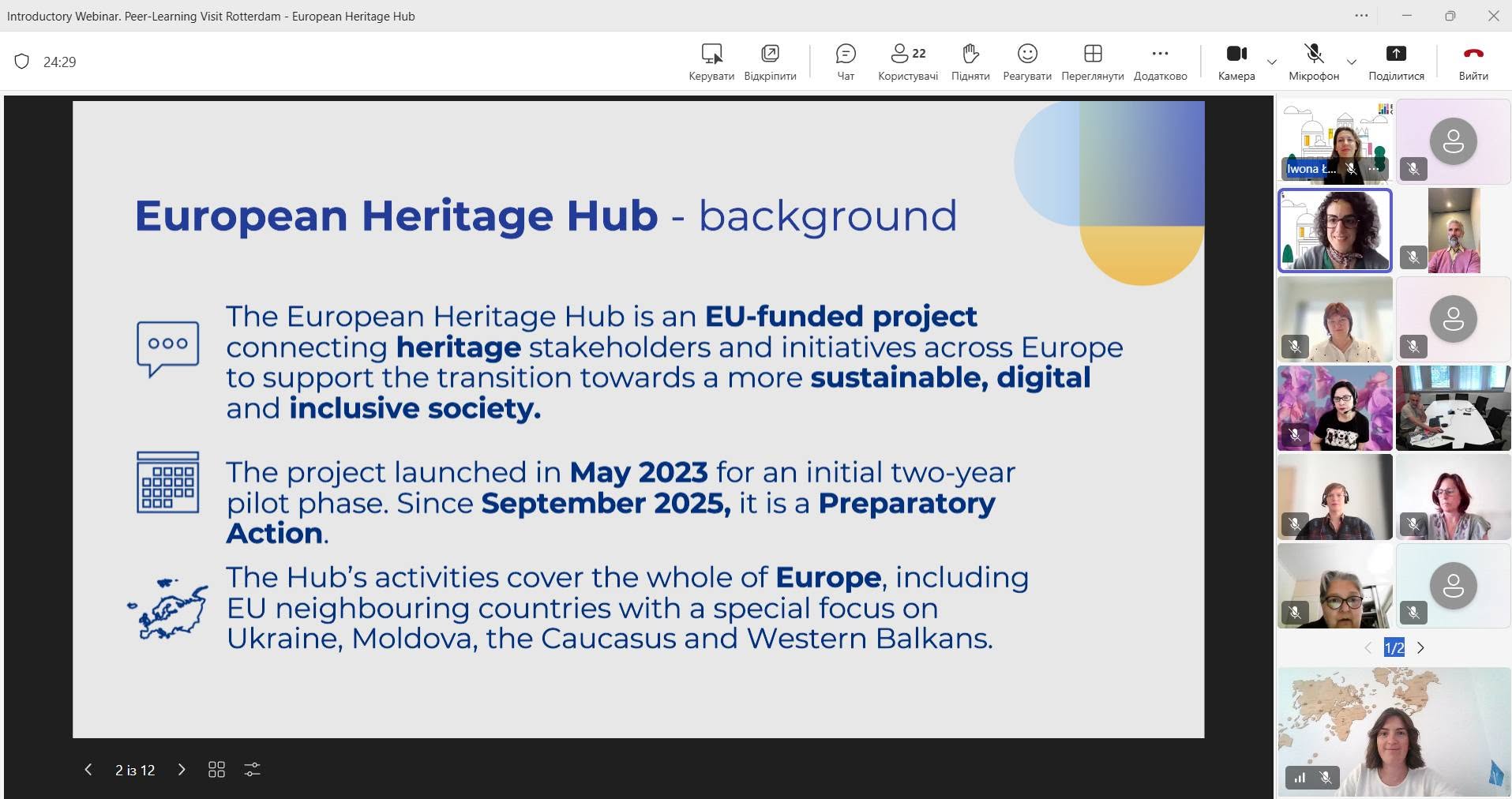Open the Керувати presenter control button
Screen dimensions: 1512x799
pos(711,62)
